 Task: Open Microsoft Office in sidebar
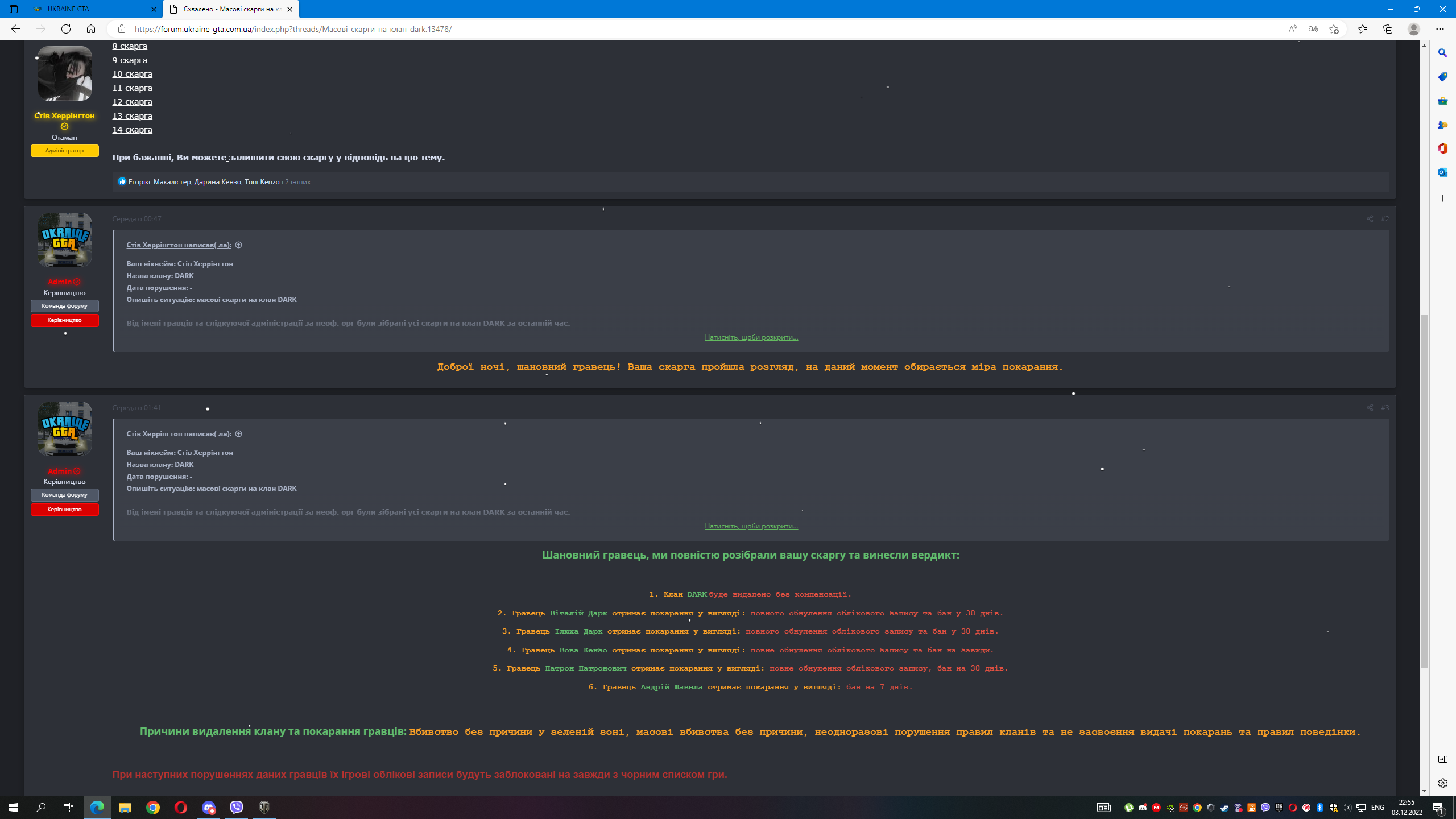[1443, 148]
